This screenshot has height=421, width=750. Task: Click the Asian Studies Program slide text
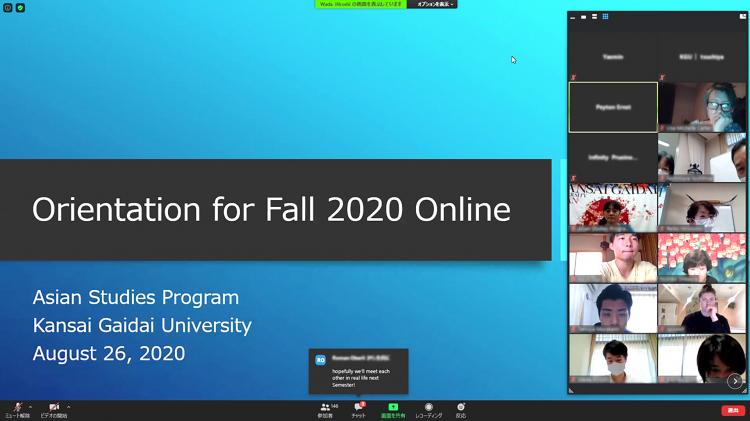point(136,298)
